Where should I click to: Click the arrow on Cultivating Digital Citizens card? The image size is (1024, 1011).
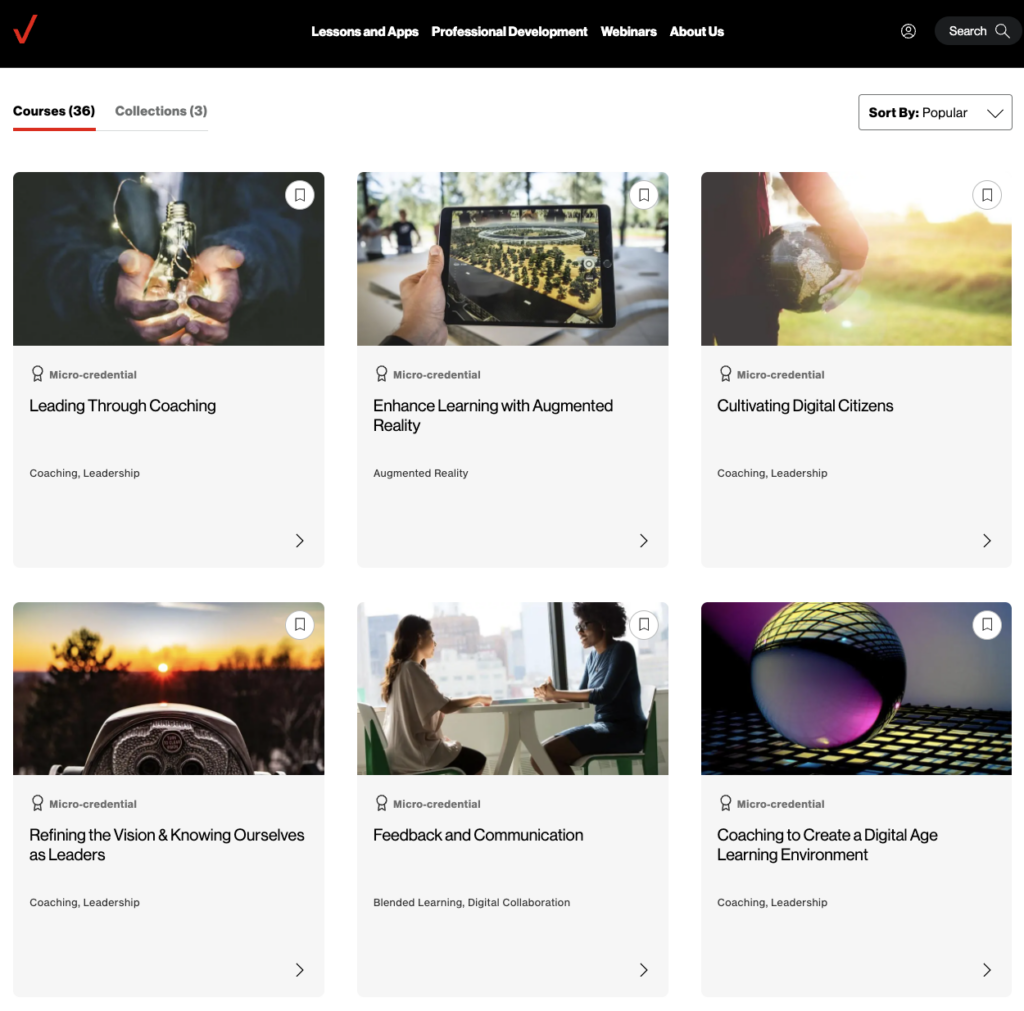click(987, 541)
